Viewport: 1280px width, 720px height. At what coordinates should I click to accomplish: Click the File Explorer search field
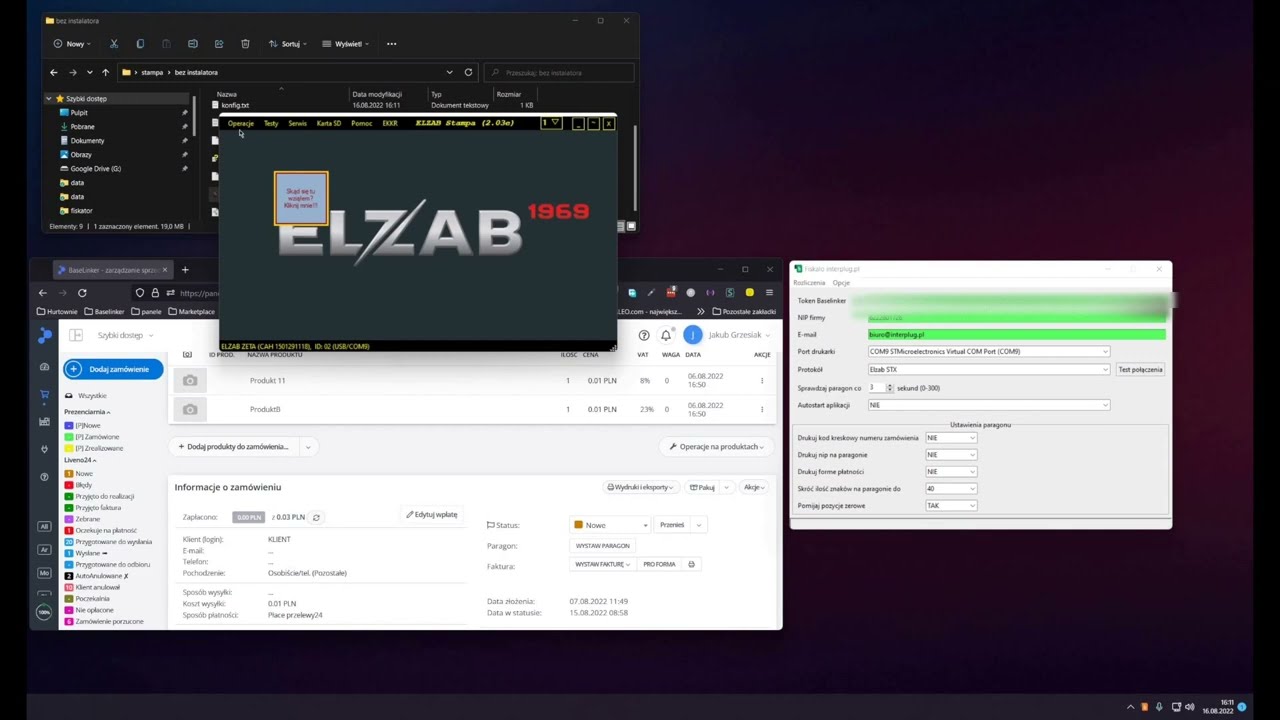click(560, 72)
